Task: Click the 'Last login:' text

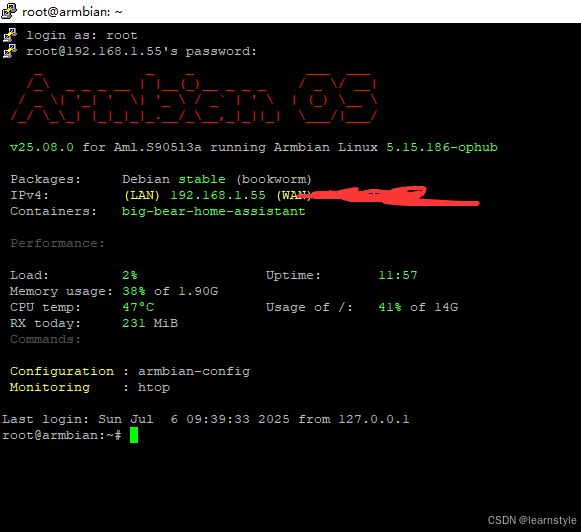Action: click(46, 419)
